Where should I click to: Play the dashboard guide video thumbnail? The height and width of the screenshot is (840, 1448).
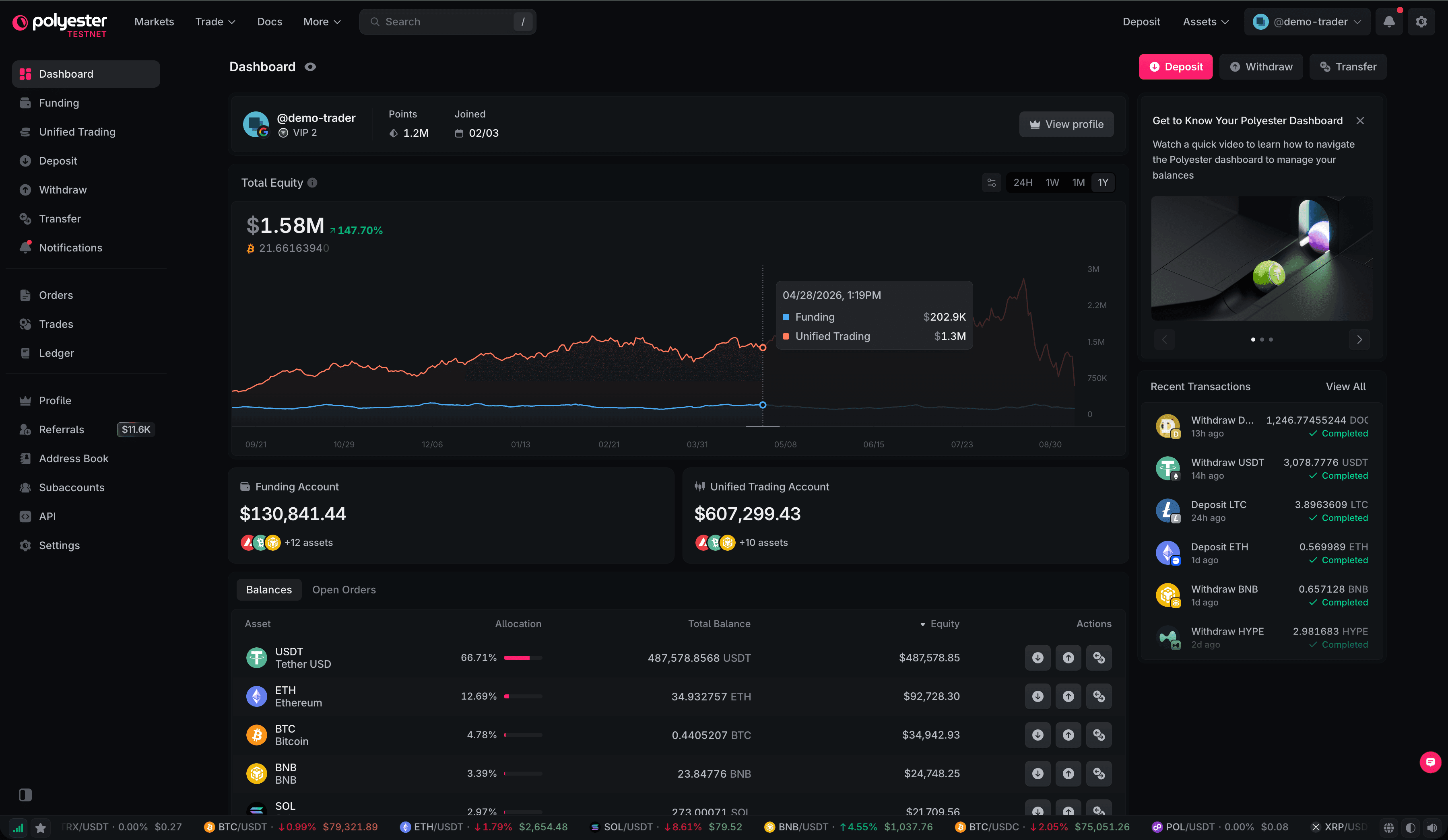click(1262, 259)
